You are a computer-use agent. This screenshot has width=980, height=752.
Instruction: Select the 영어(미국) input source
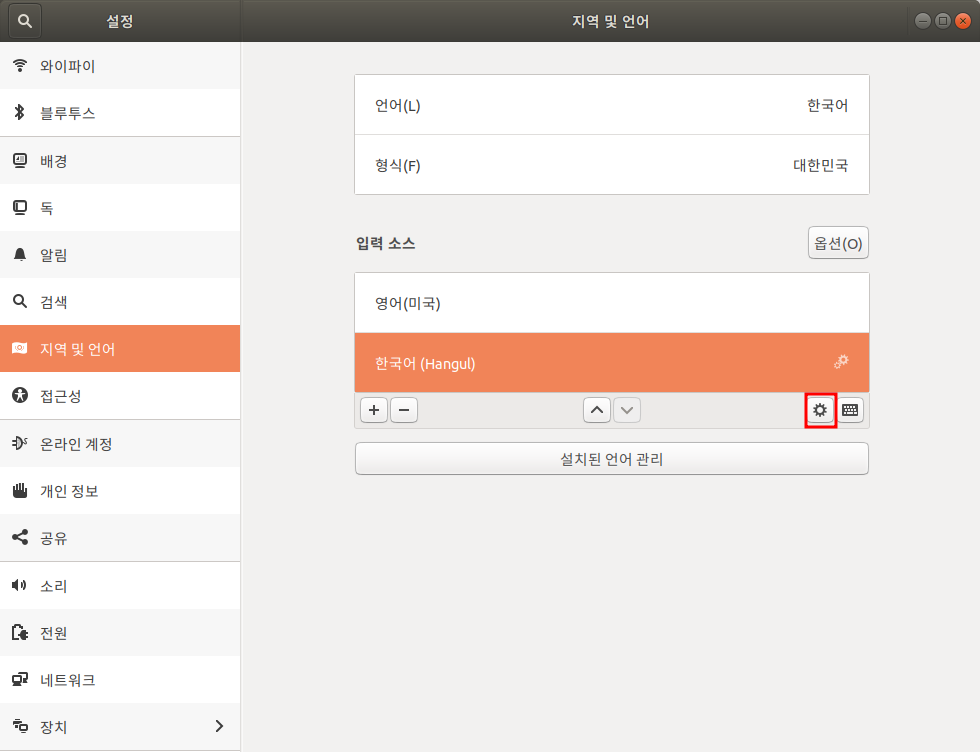pyautogui.click(x=612, y=303)
